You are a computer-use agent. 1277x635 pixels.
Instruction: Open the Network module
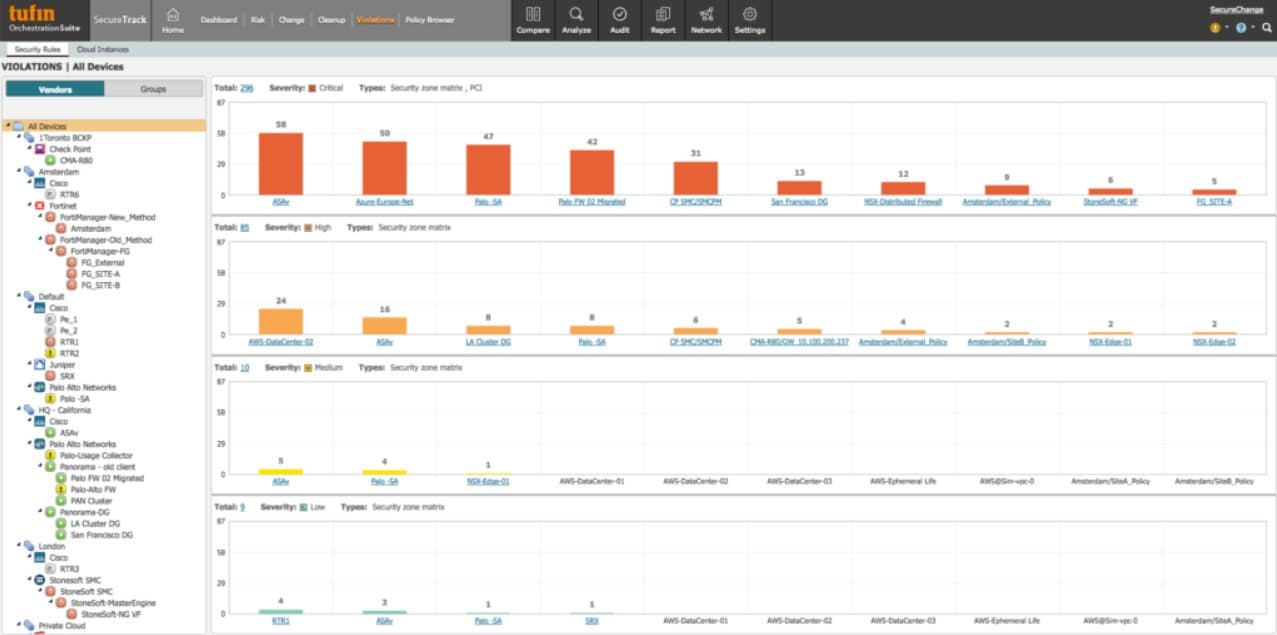[x=705, y=20]
